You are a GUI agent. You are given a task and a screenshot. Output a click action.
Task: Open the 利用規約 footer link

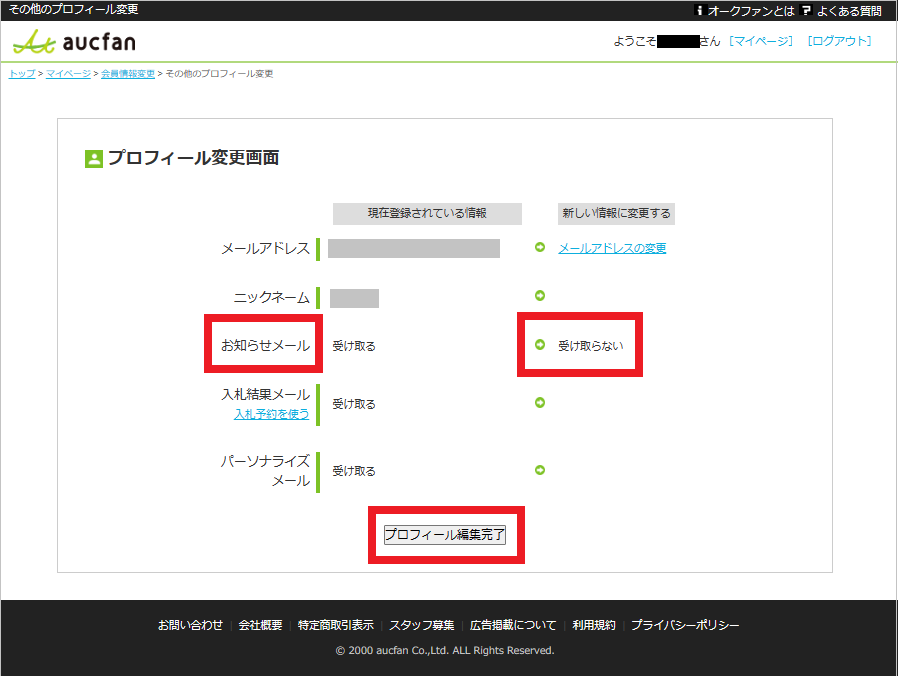(x=594, y=625)
